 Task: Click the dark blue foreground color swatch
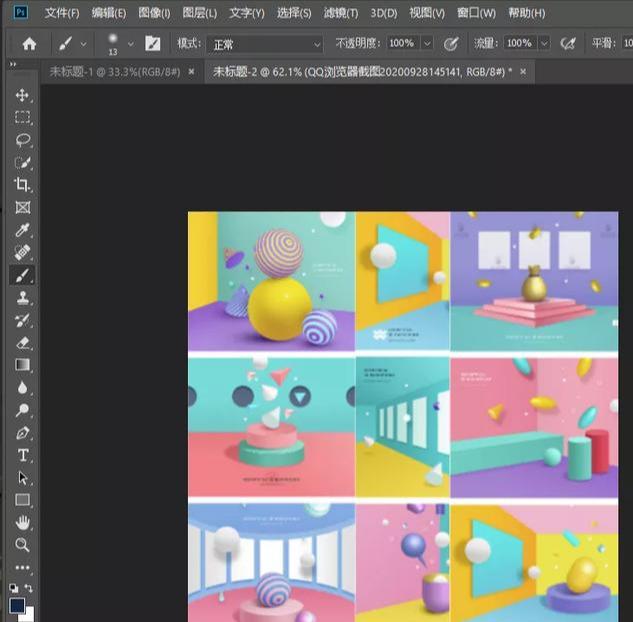pyautogui.click(x=17, y=605)
